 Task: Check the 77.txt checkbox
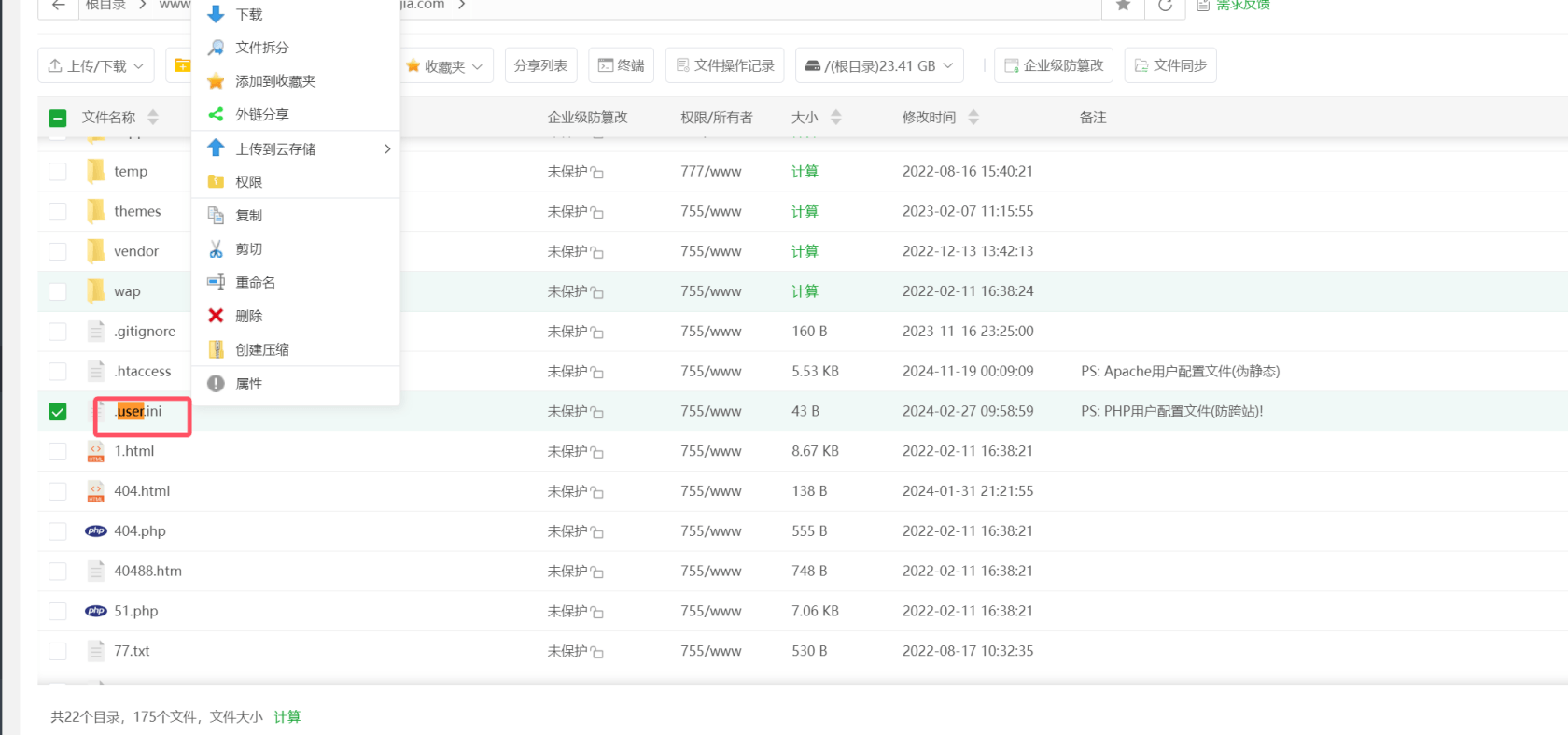click(58, 651)
